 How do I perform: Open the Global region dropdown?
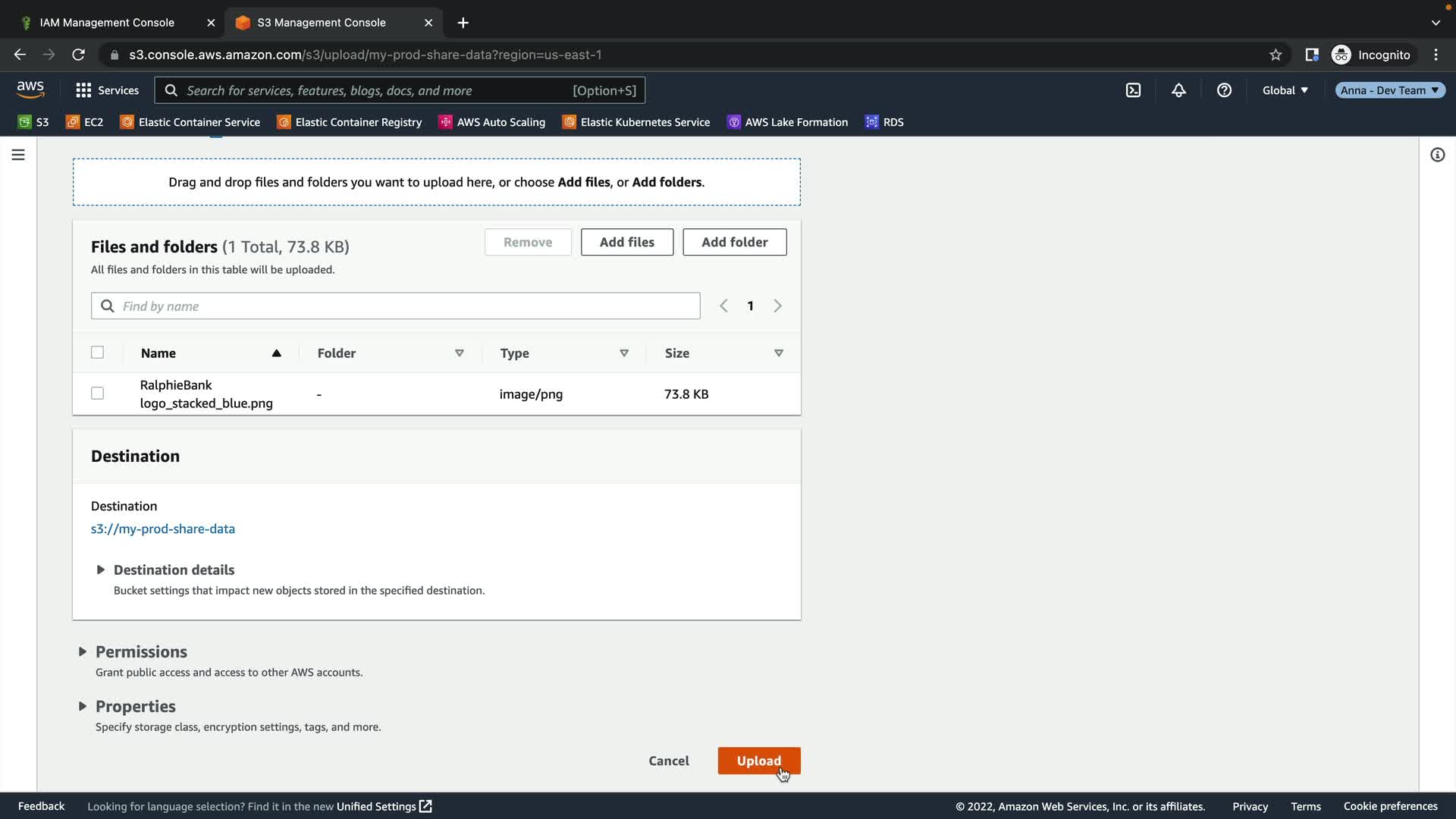[1285, 90]
